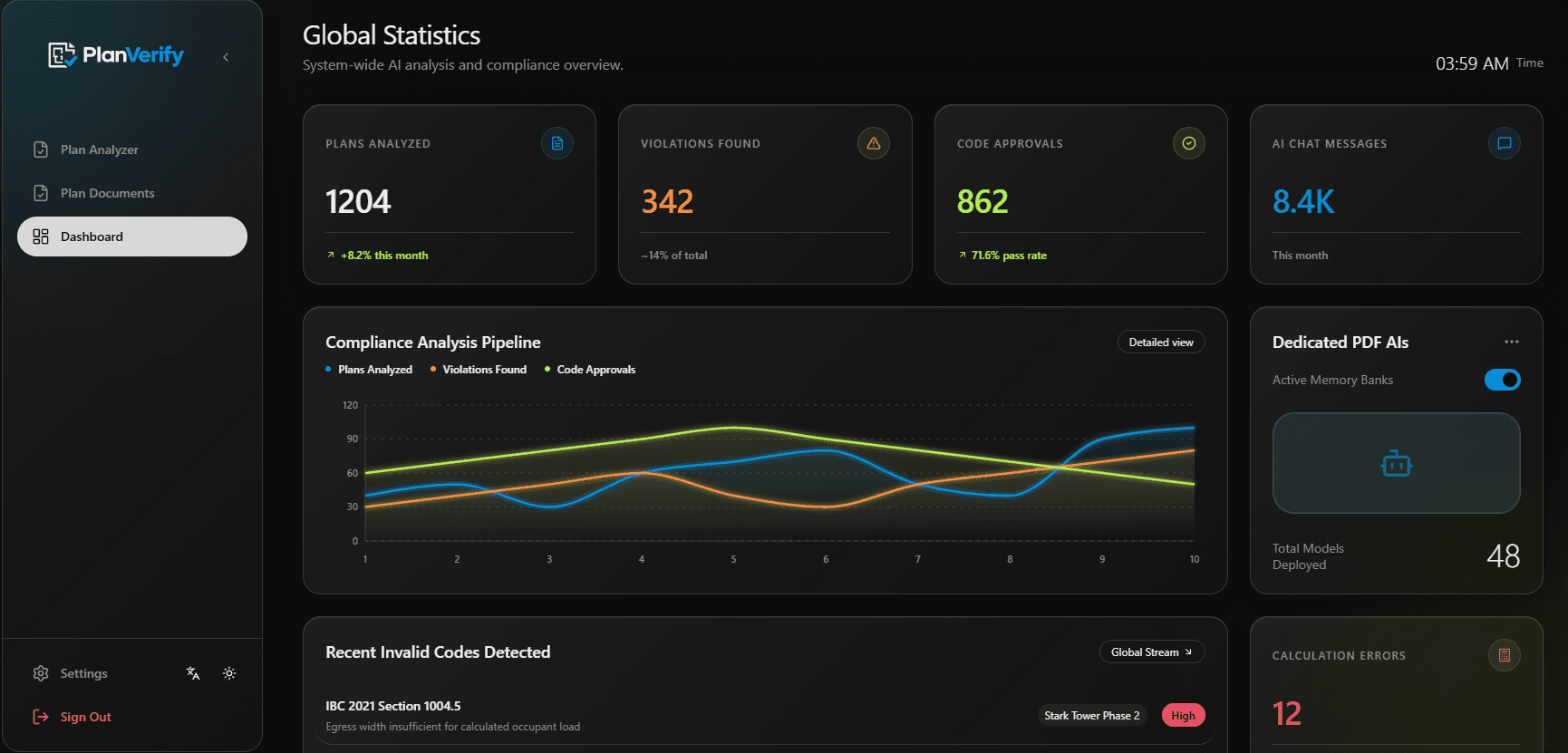This screenshot has width=1568, height=753.
Task: Click the robot icon in the PDF AIs card
Action: 1397,464
